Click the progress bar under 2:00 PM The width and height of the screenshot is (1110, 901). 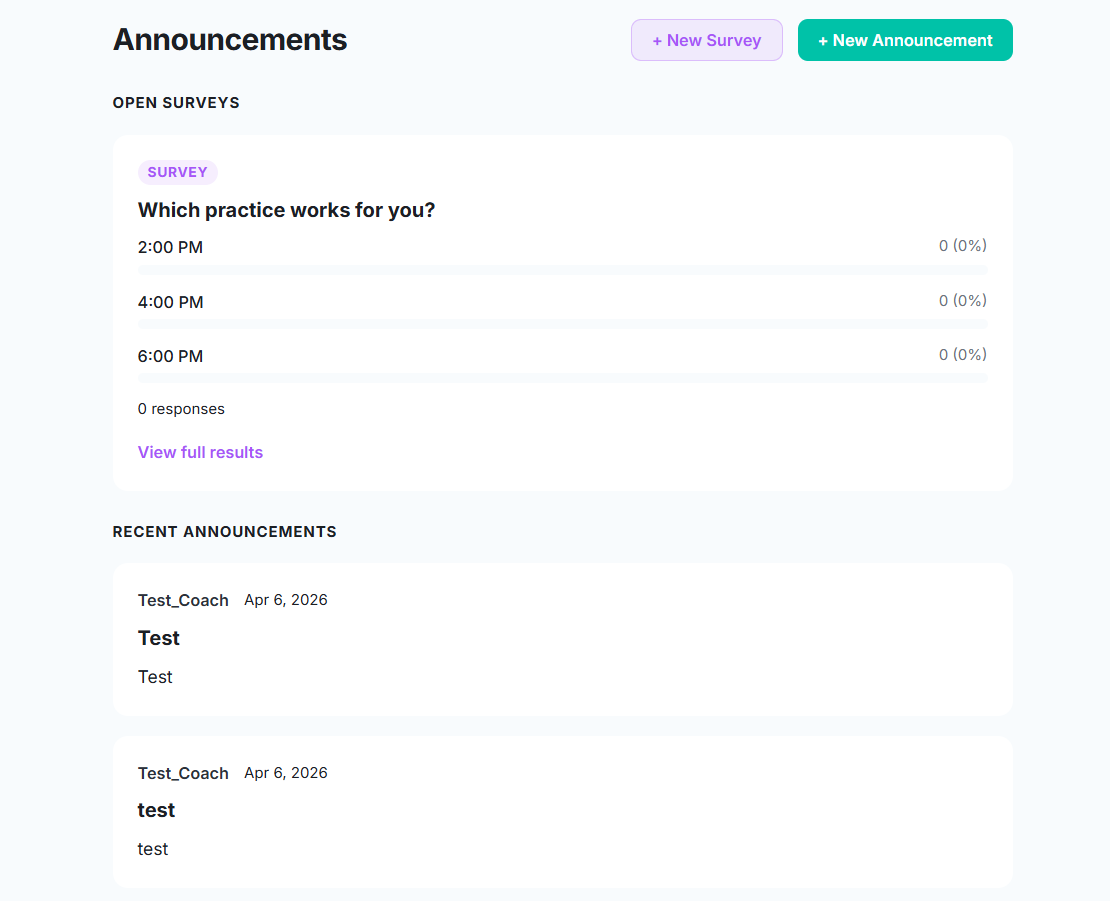tap(562, 269)
